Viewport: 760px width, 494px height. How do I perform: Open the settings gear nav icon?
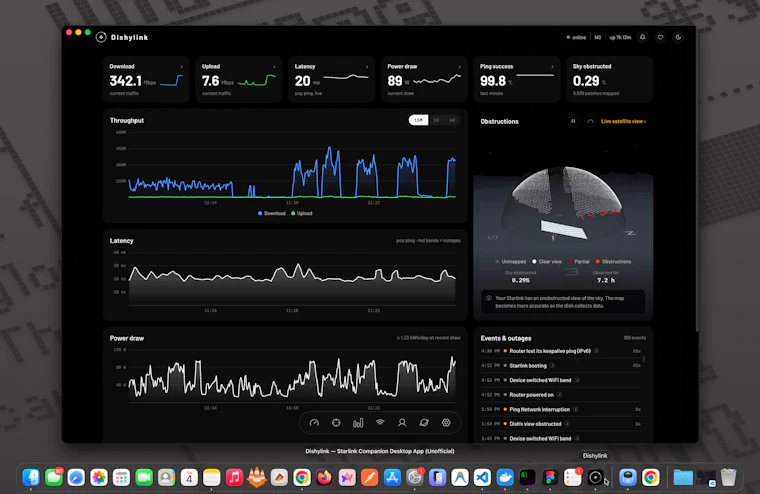[x=446, y=423]
